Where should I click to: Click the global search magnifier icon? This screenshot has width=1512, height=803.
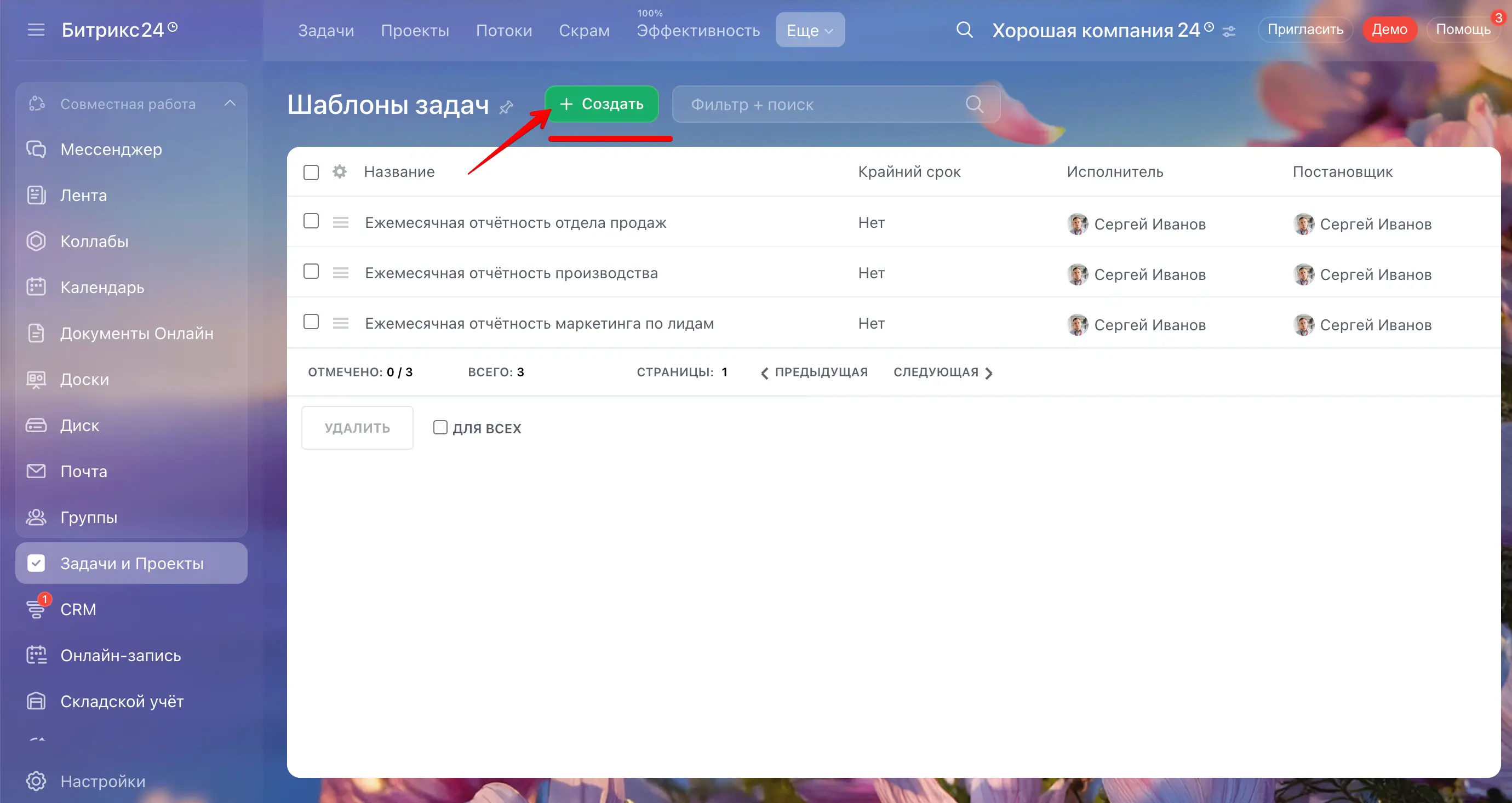click(964, 30)
